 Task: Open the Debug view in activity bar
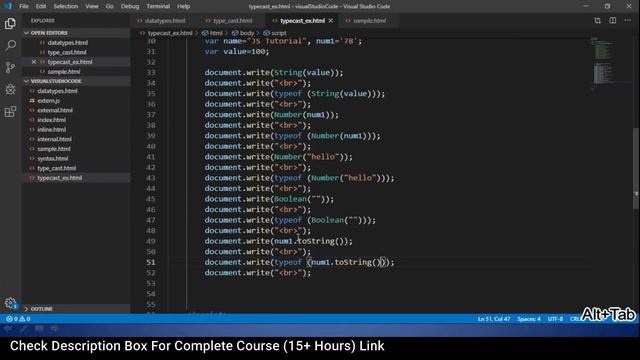[10, 89]
